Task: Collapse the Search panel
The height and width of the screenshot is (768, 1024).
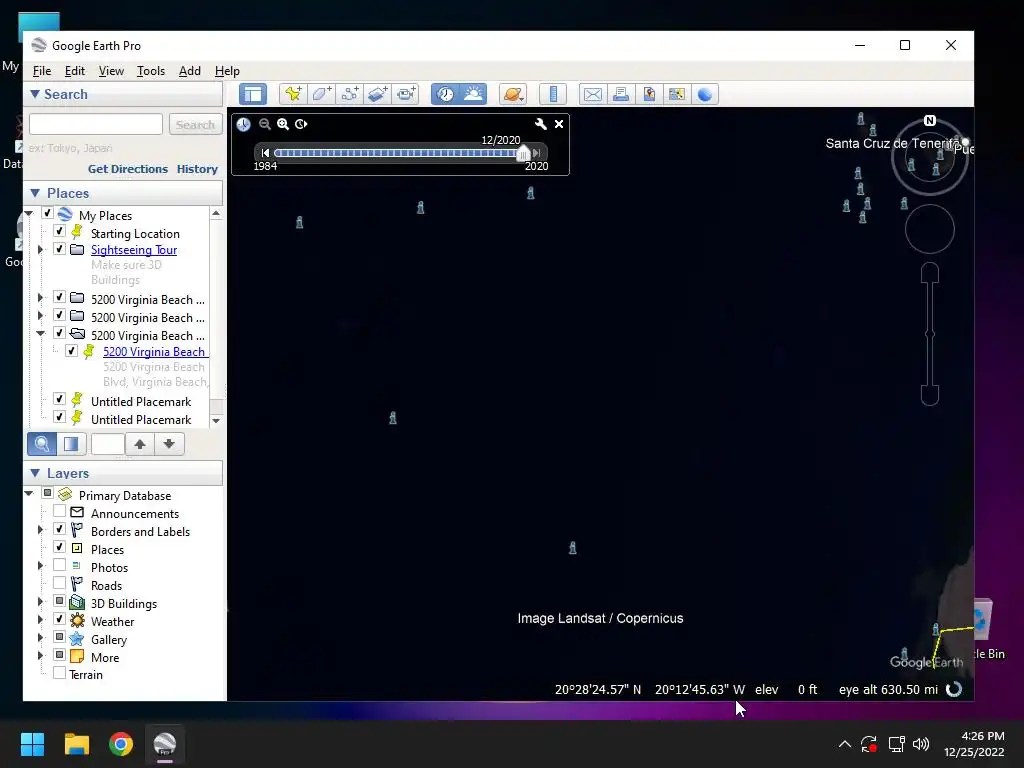Action: (35, 94)
